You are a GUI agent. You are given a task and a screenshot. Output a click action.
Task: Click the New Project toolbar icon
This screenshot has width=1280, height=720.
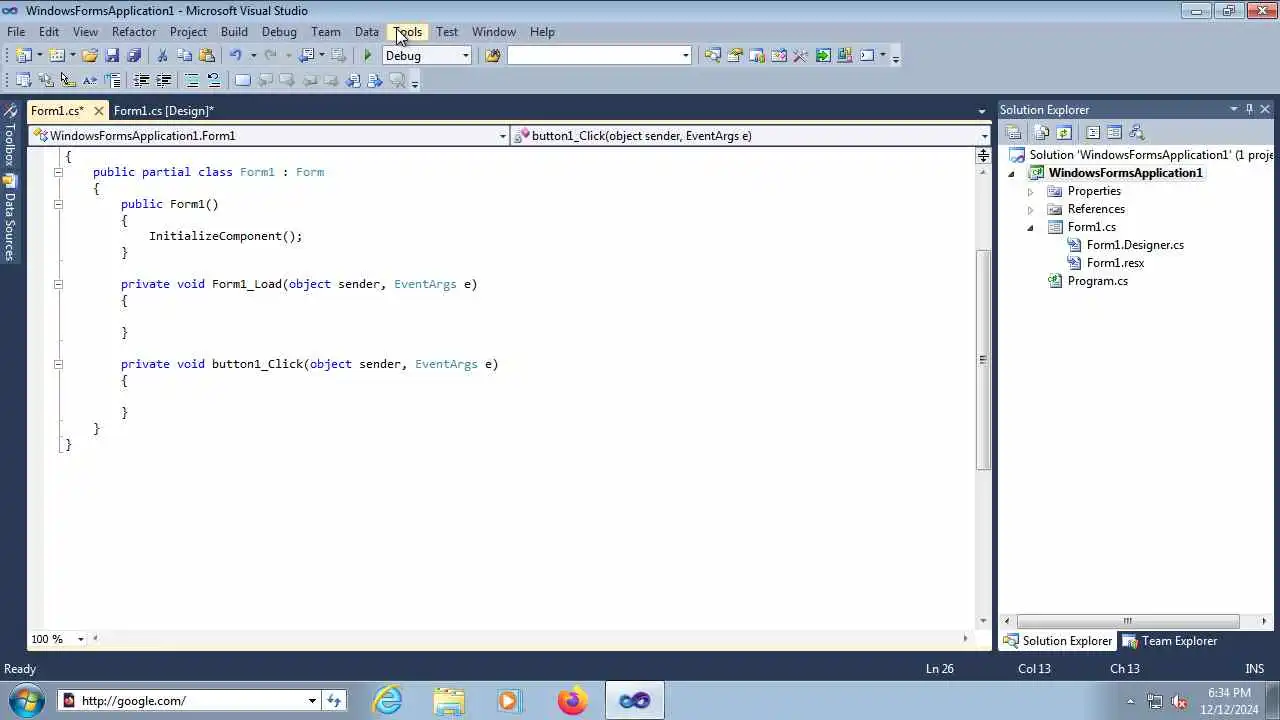tap(22, 56)
